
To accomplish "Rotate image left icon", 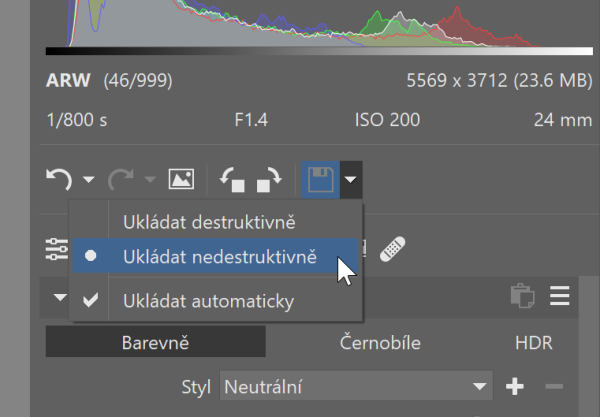I will coord(232,180).
